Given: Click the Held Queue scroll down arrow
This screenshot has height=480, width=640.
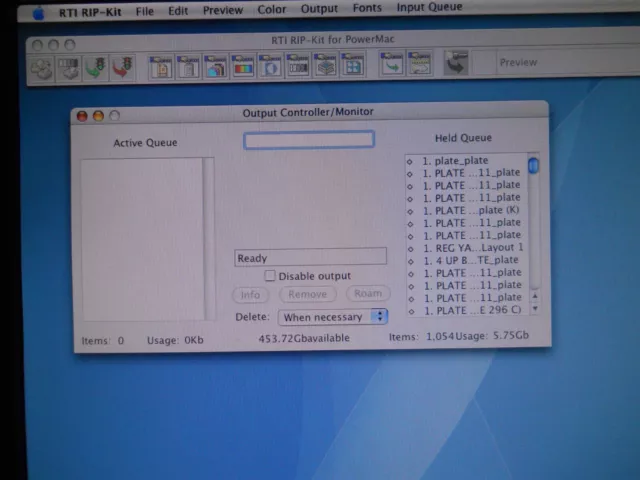Looking at the screenshot, I should point(535,309).
